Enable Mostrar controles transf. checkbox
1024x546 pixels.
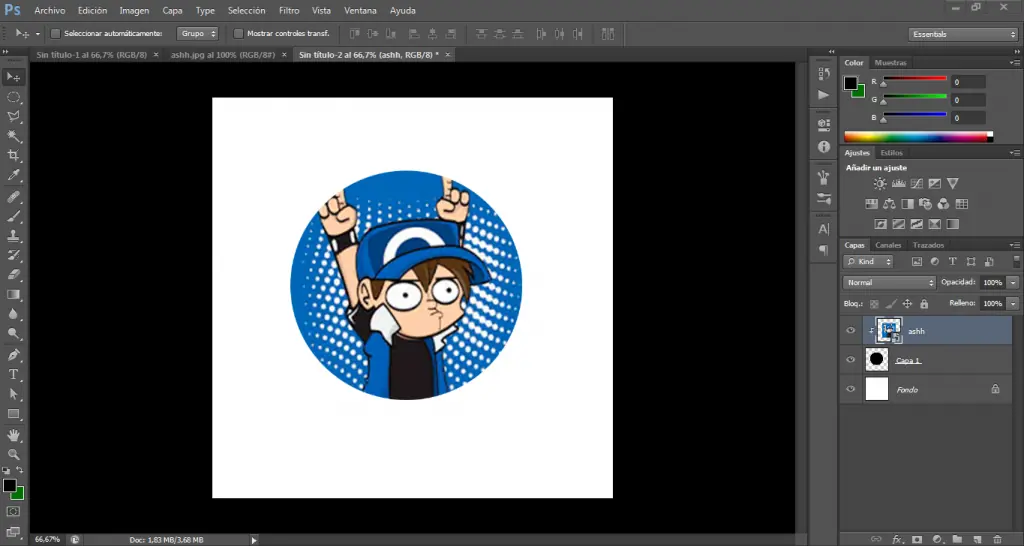238,33
